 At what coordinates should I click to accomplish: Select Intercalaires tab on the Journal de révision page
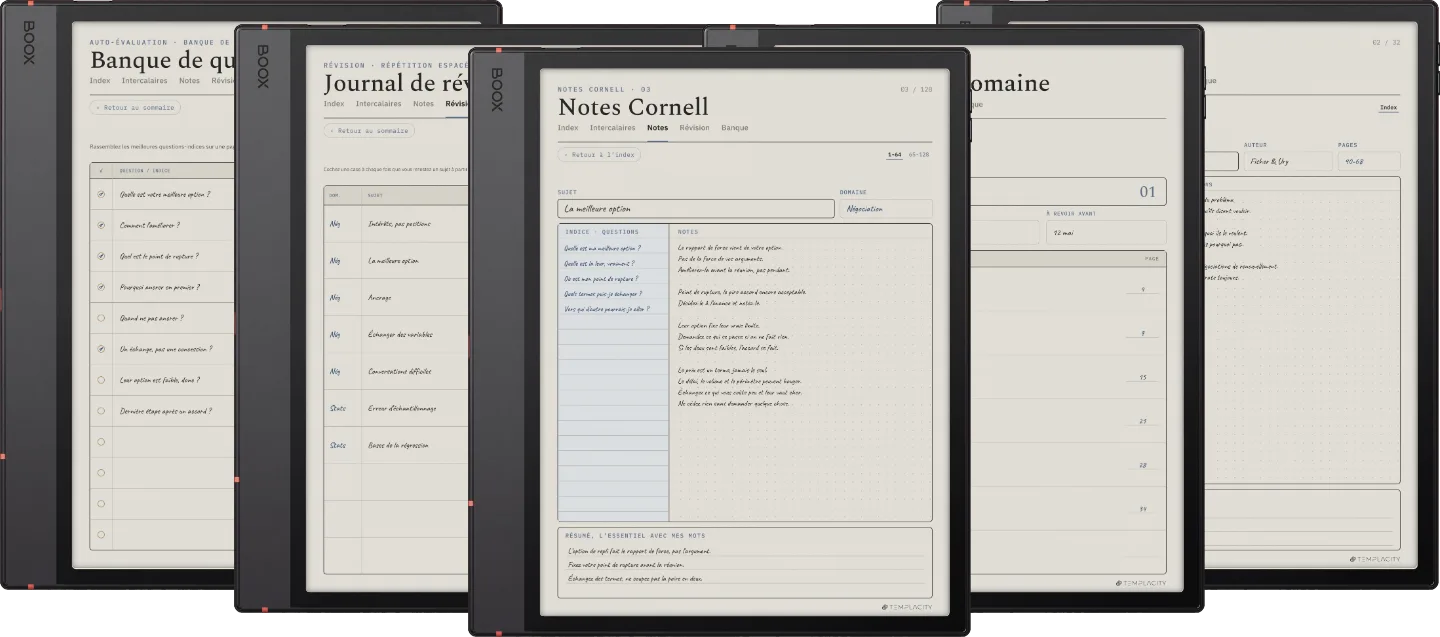coord(379,104)
